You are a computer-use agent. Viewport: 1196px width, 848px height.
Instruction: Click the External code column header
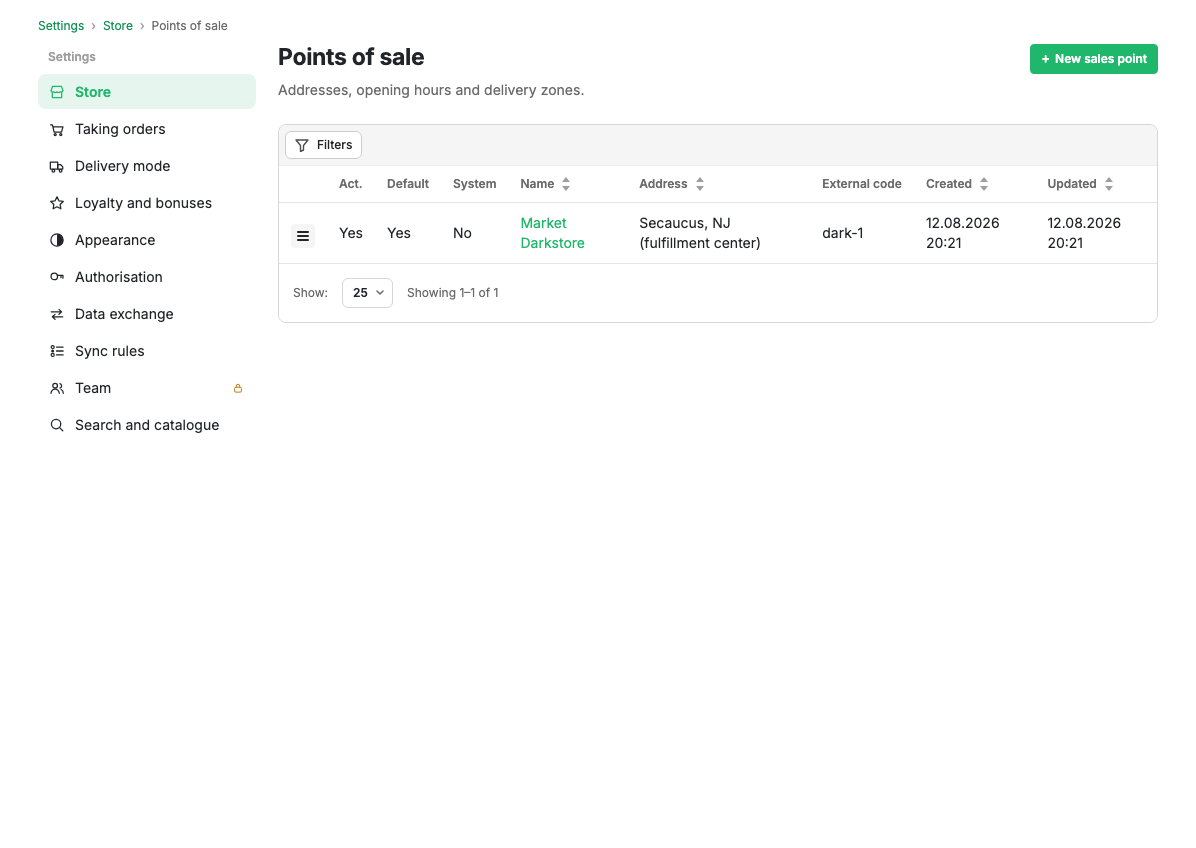pyautogui.click(x=861, y=184)
